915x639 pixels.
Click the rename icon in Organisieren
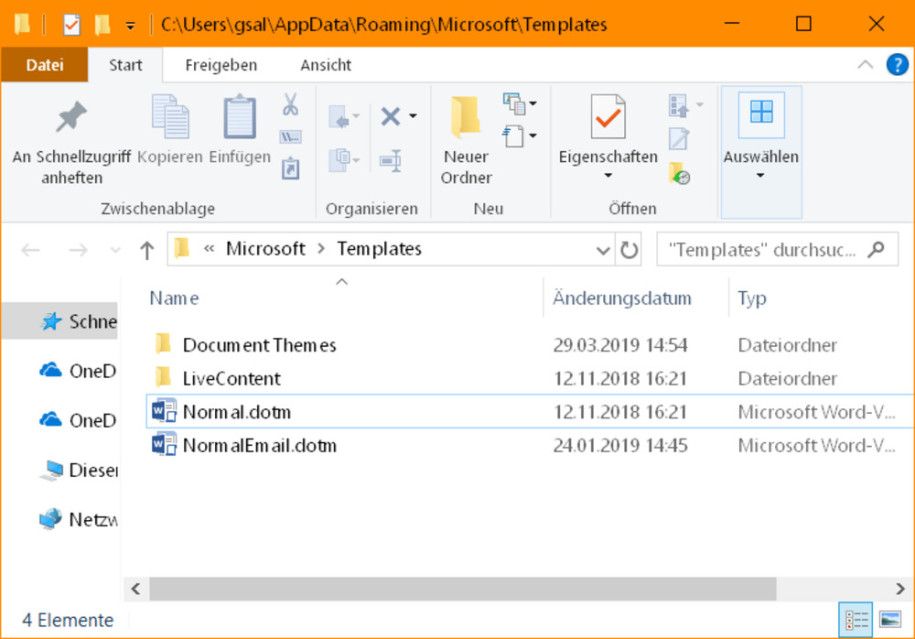click(x=390, y=161)
